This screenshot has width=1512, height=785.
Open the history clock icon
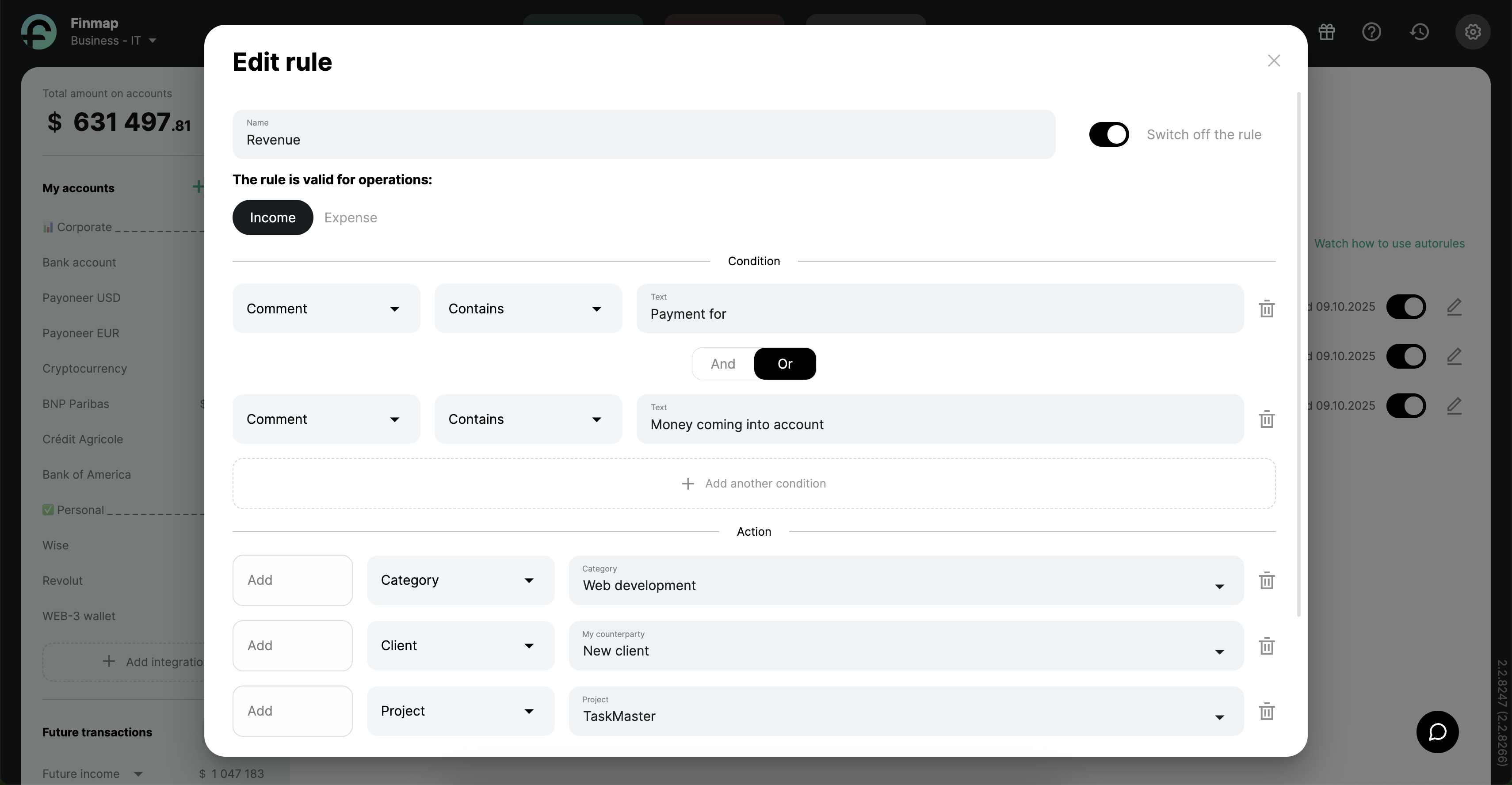[1419, 32]
